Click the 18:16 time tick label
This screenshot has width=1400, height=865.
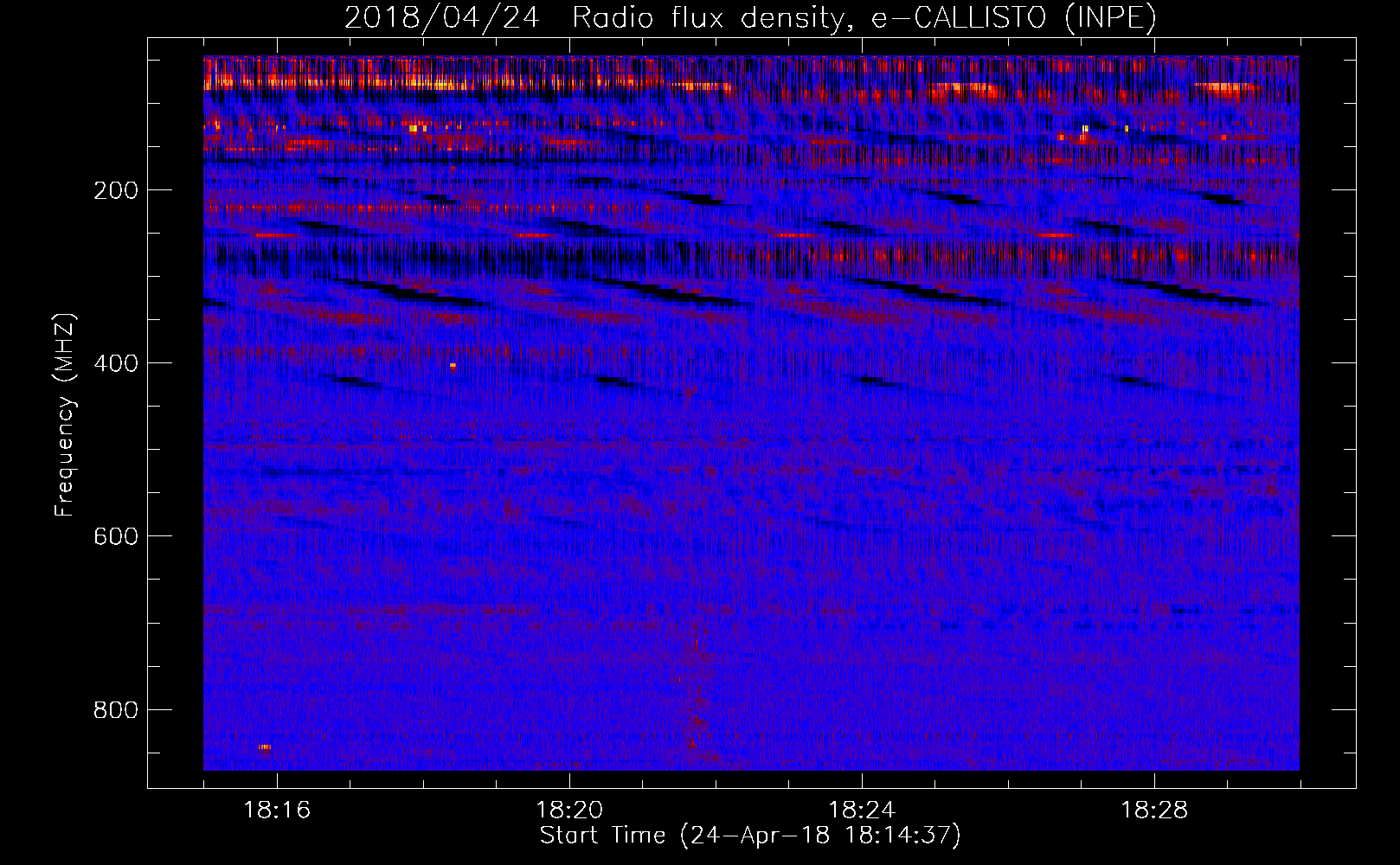click(277, 810)
